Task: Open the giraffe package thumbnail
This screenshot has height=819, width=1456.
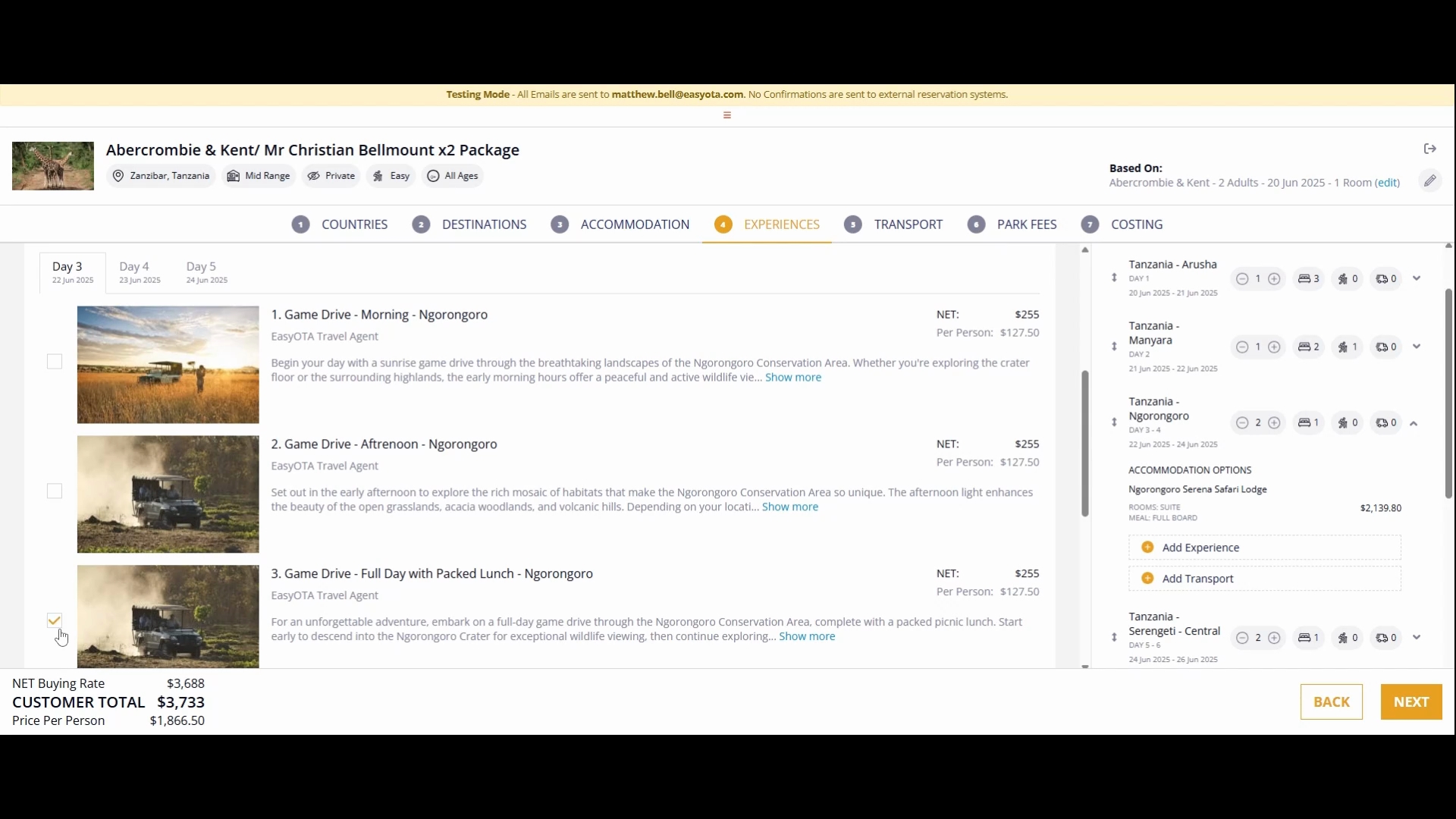Action: click(x=53, y=166)
